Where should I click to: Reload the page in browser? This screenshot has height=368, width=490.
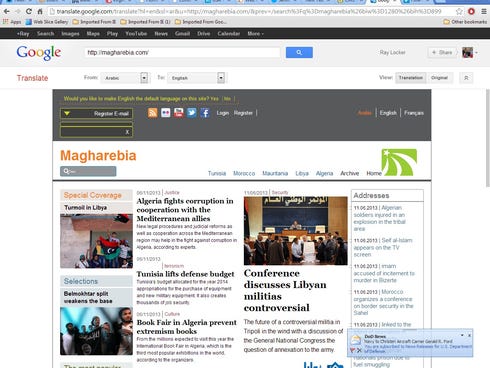tap(29, 11)
